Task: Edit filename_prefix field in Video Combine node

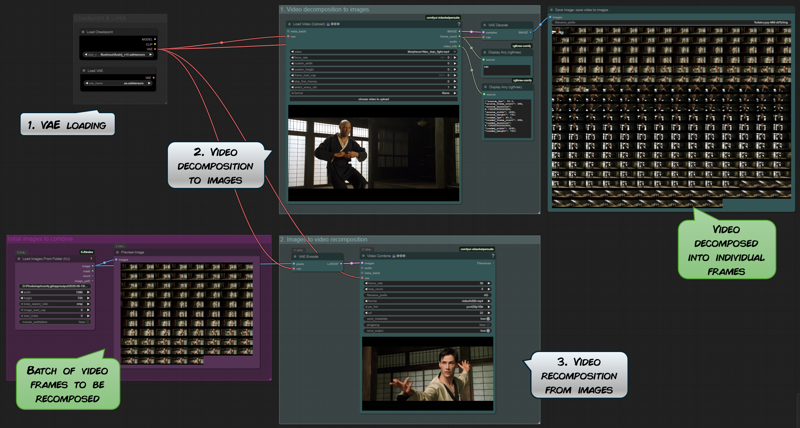Action: [428, 295]
